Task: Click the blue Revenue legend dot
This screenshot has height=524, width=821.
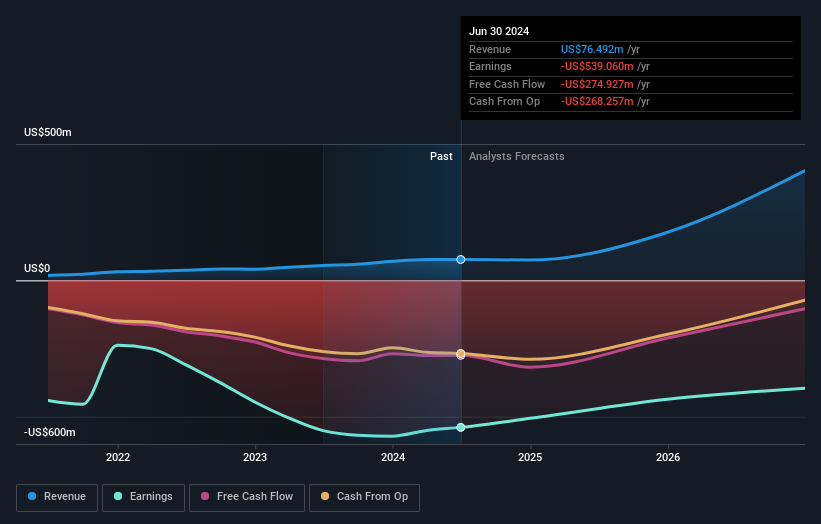Action: point(32,496)
